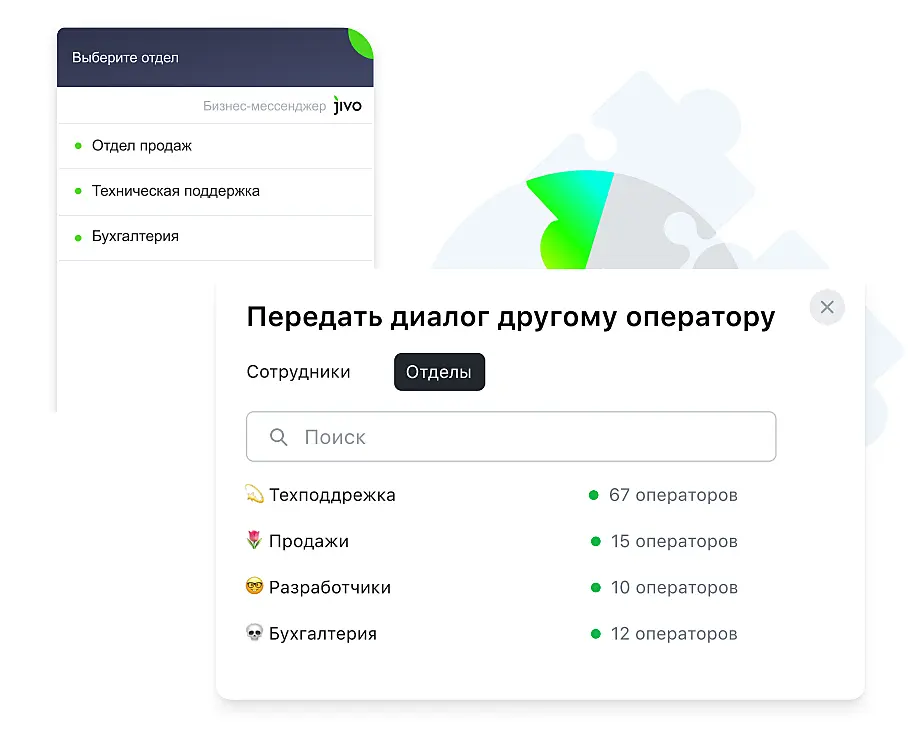914x731 pixels.
Task: Click the green status dot beside 10 операторов
Action: click(x=595, y=587)
